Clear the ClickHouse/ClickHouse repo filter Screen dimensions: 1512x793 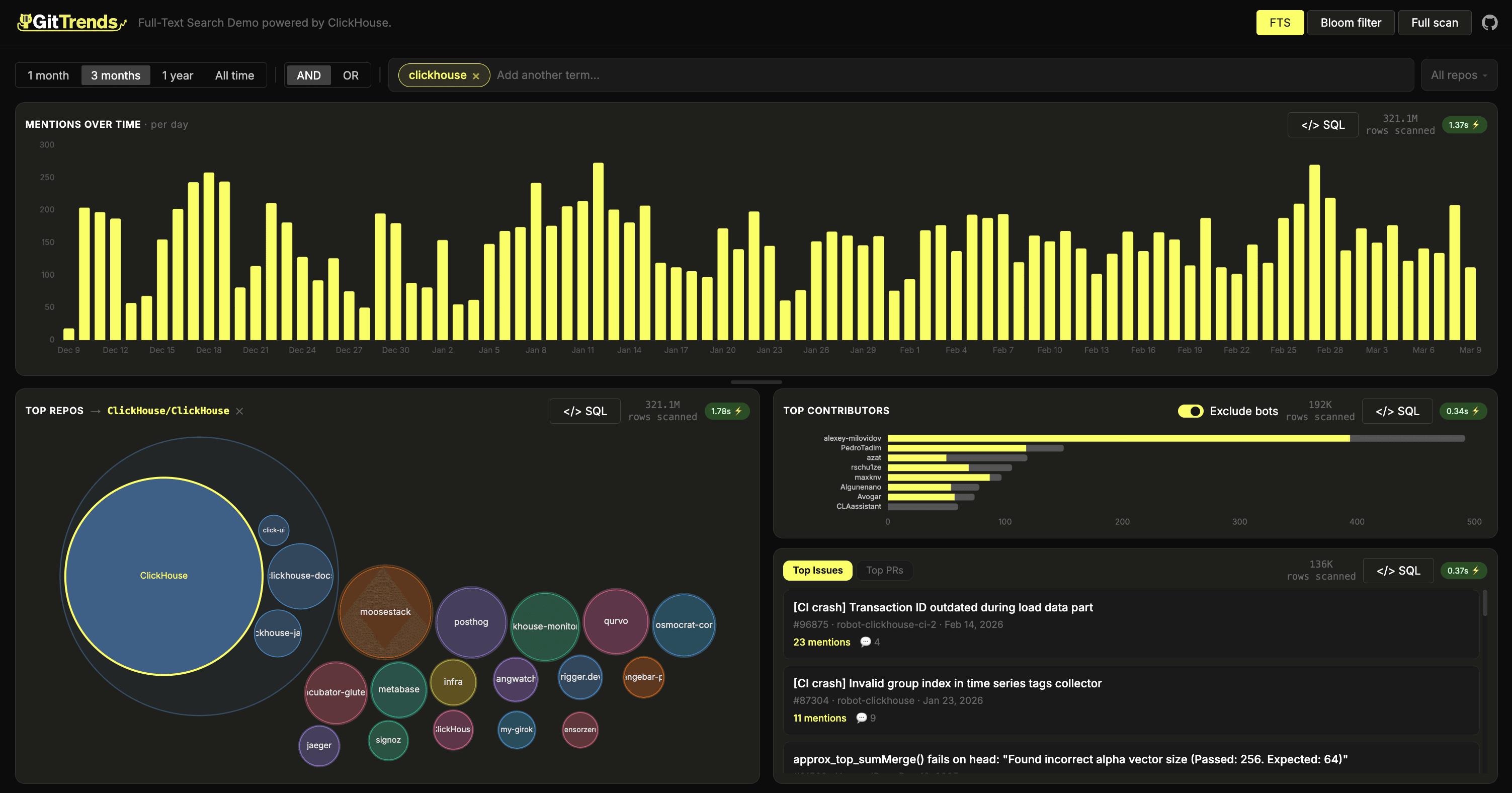click(239, 411)
